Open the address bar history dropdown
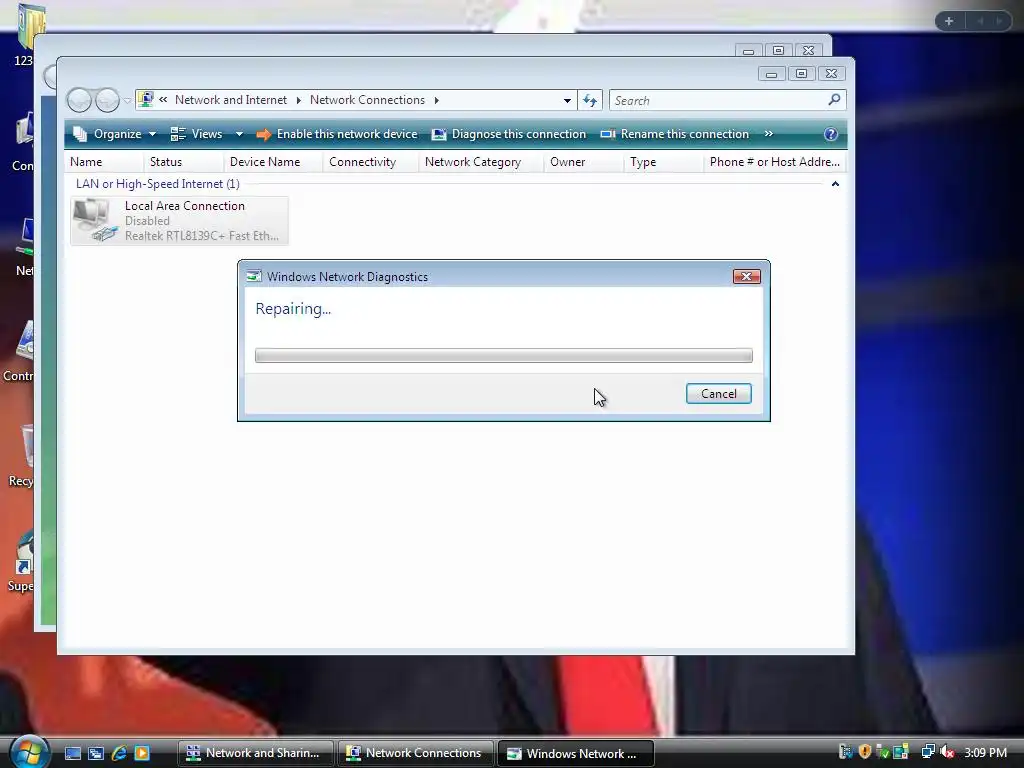Screen dimensions: 1024x768 coord(567,101)
